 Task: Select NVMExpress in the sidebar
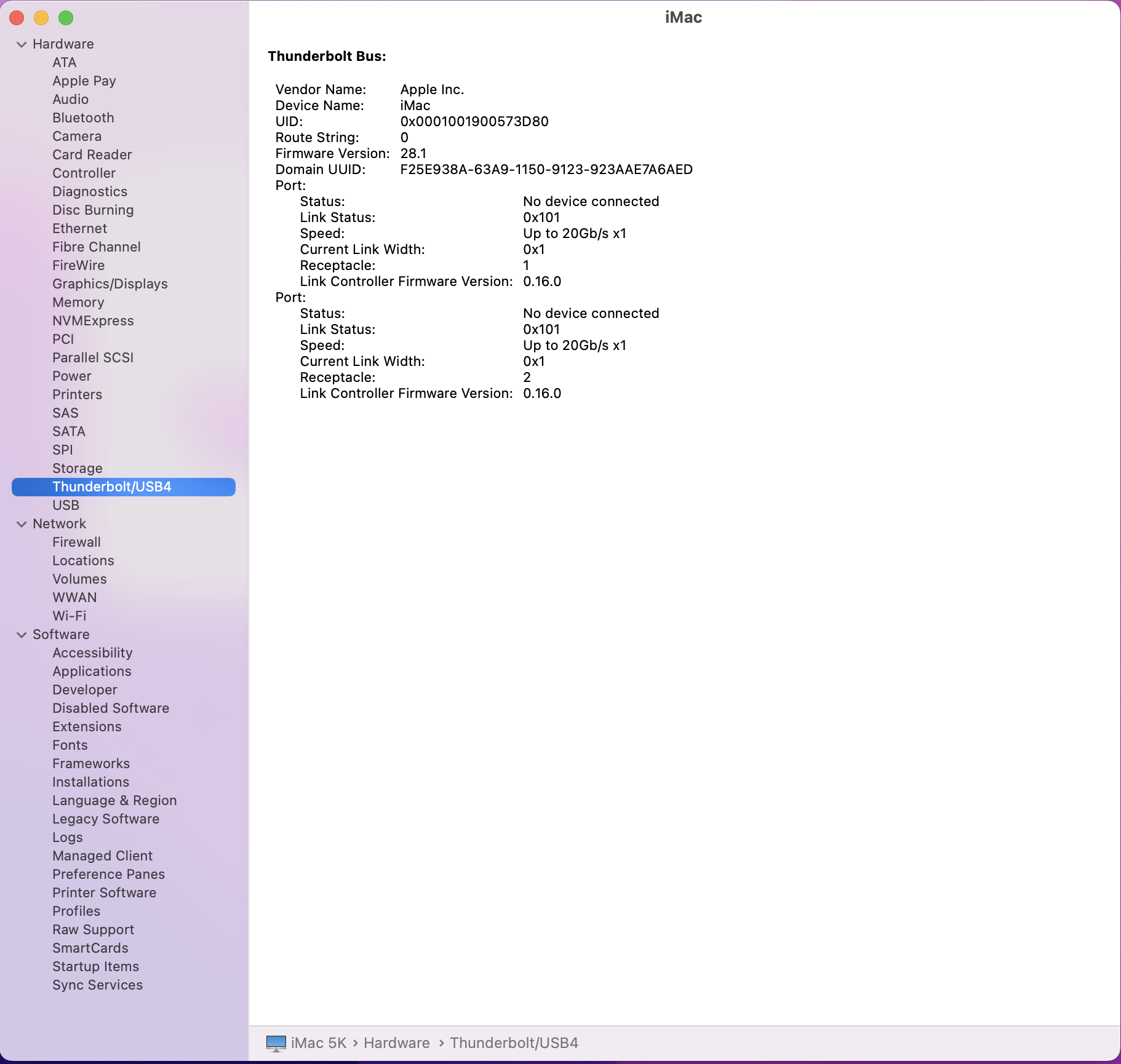[x=93, y=321]
